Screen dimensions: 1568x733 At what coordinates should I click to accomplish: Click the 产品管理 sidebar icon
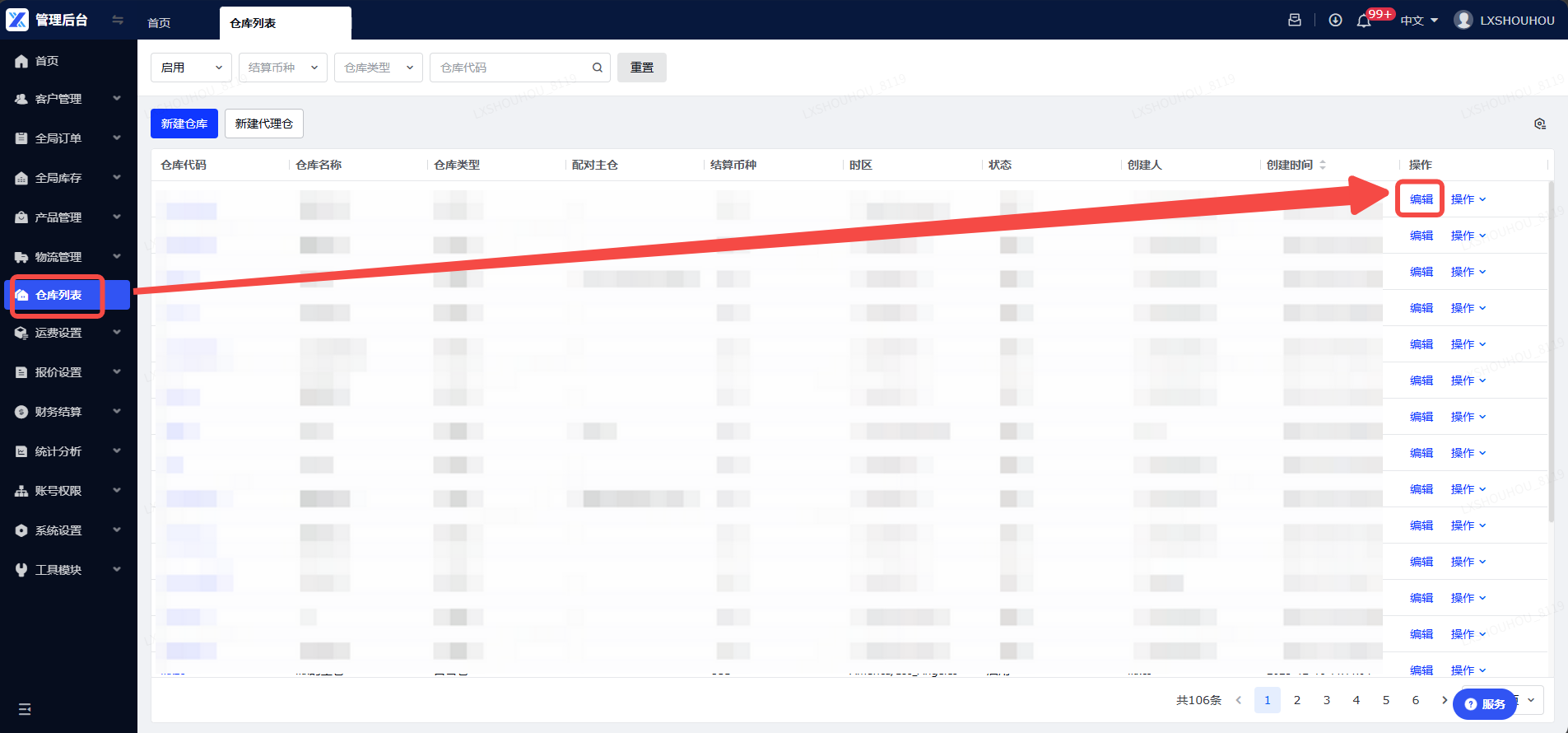(21, 217)
